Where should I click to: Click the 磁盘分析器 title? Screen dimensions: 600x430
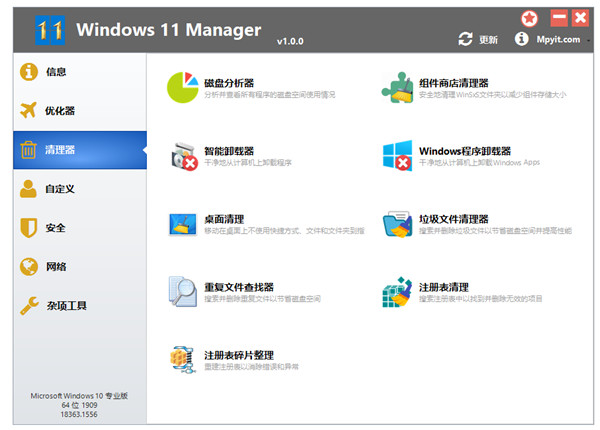(229, 83)
